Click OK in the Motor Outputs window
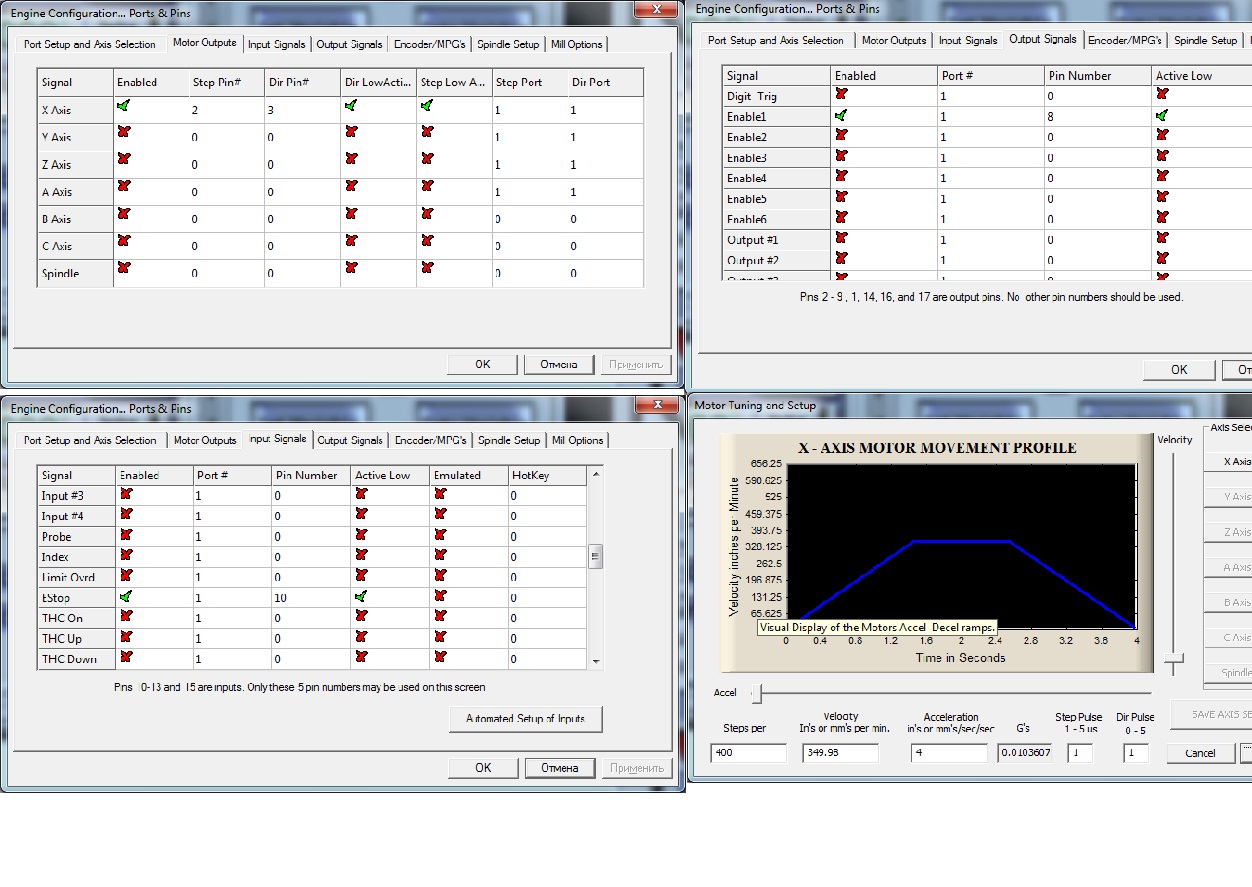 tap(483, 364)
